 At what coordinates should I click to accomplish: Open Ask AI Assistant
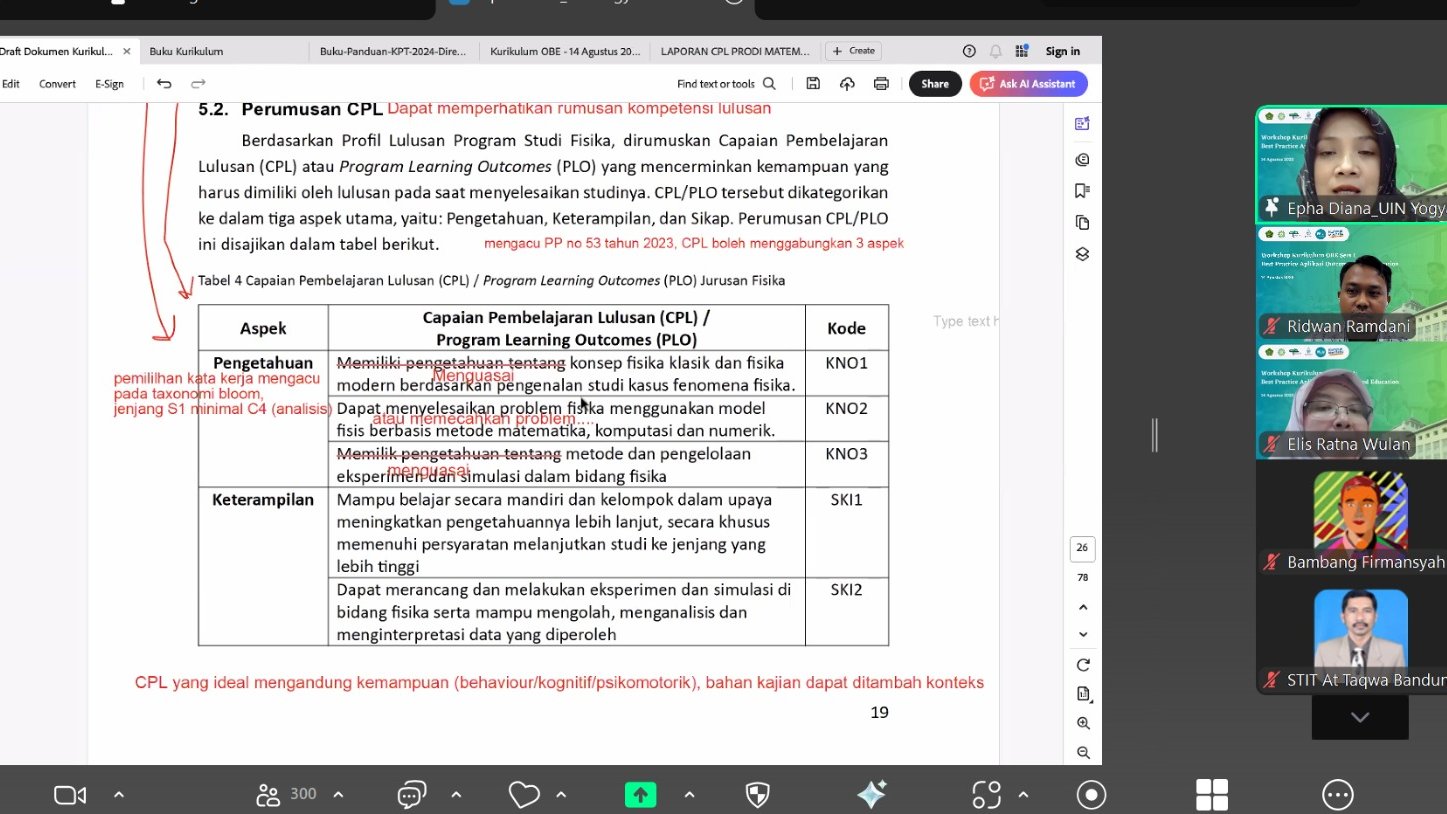coord(1028,84)
